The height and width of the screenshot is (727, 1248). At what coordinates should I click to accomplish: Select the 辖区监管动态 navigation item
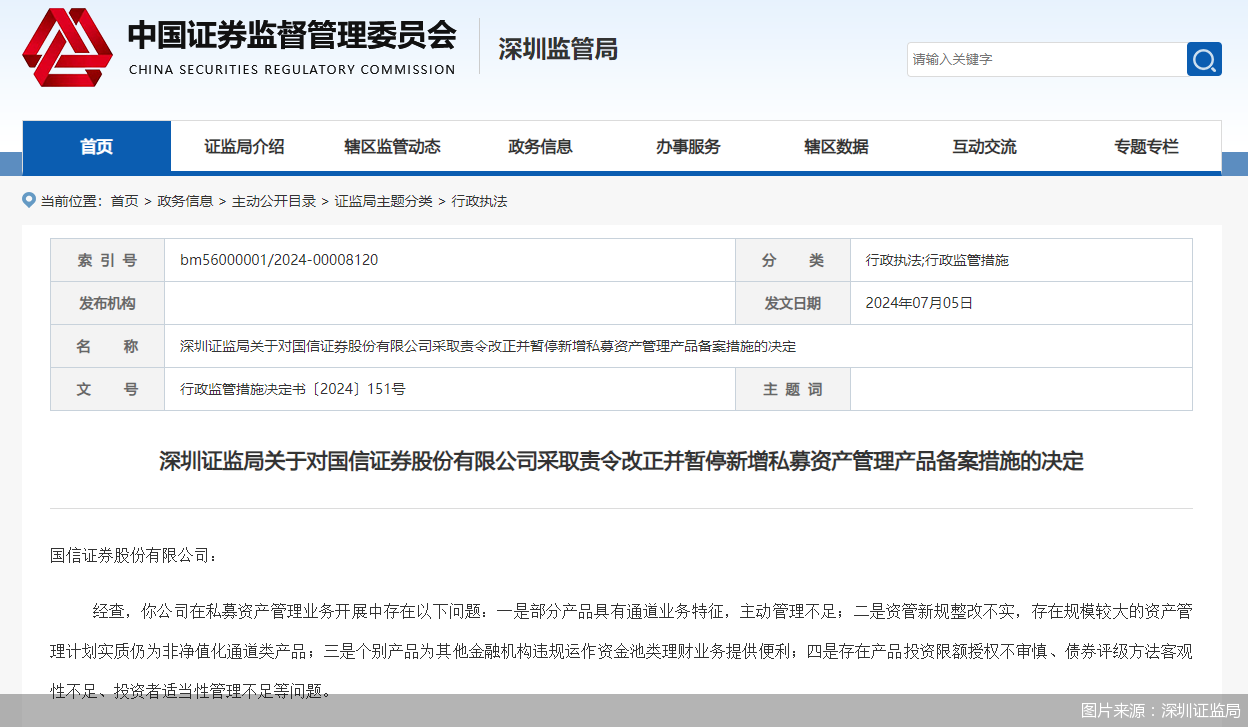point(393,147)
